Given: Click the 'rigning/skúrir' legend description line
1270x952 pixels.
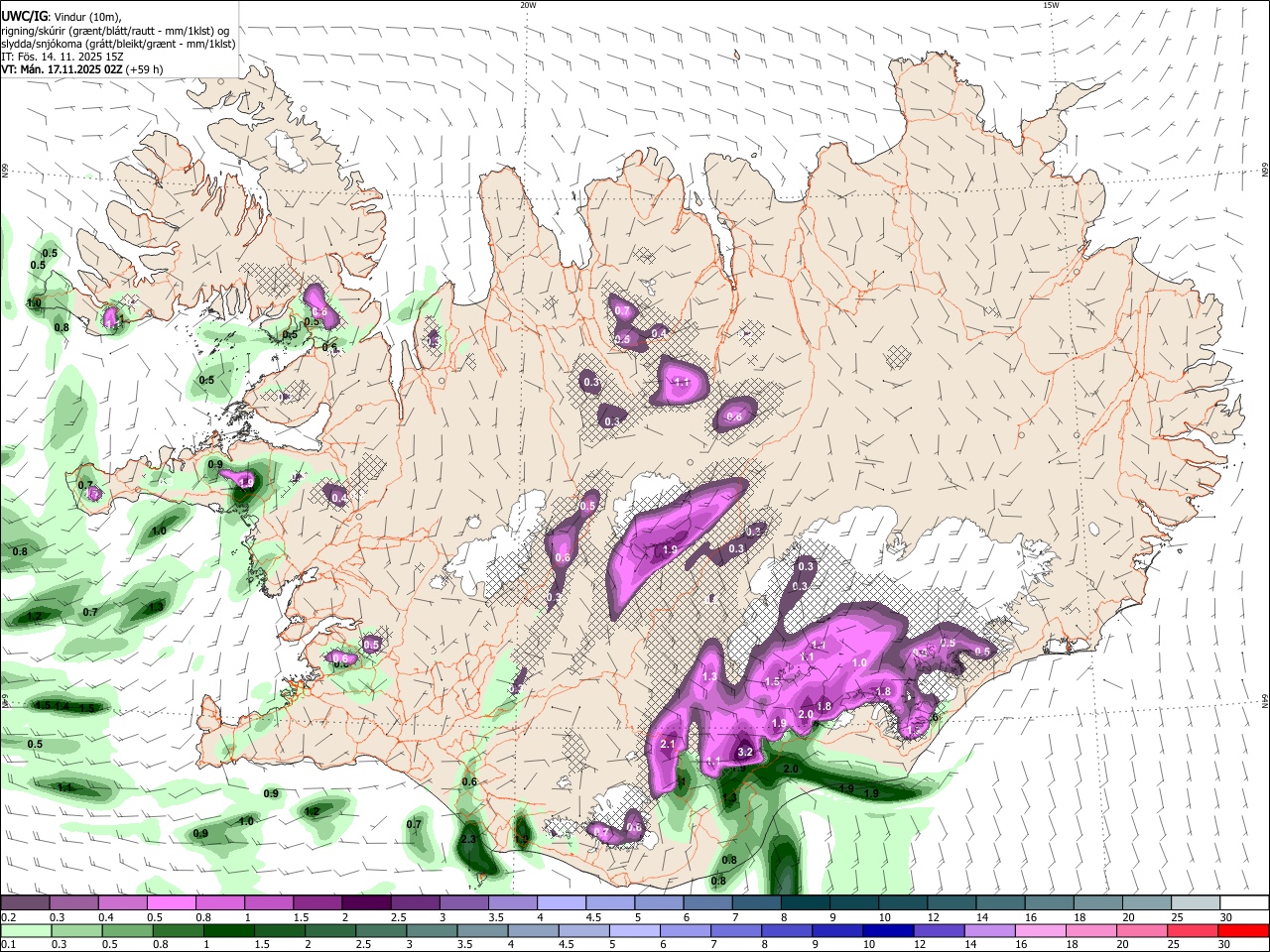Looking at the screenshot, I should (x=114, y=31).
